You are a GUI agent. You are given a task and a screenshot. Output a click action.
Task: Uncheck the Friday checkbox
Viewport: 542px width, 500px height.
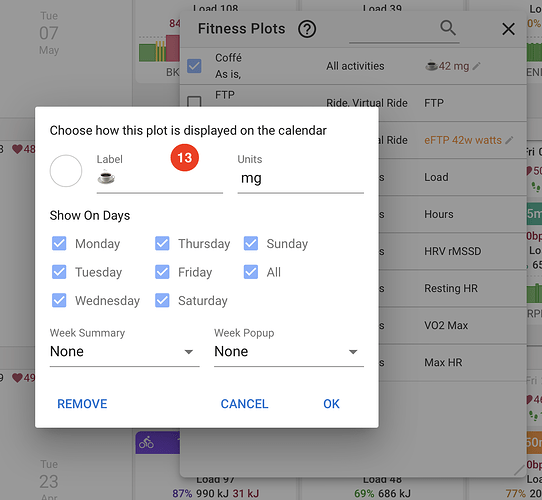(162, 272)
